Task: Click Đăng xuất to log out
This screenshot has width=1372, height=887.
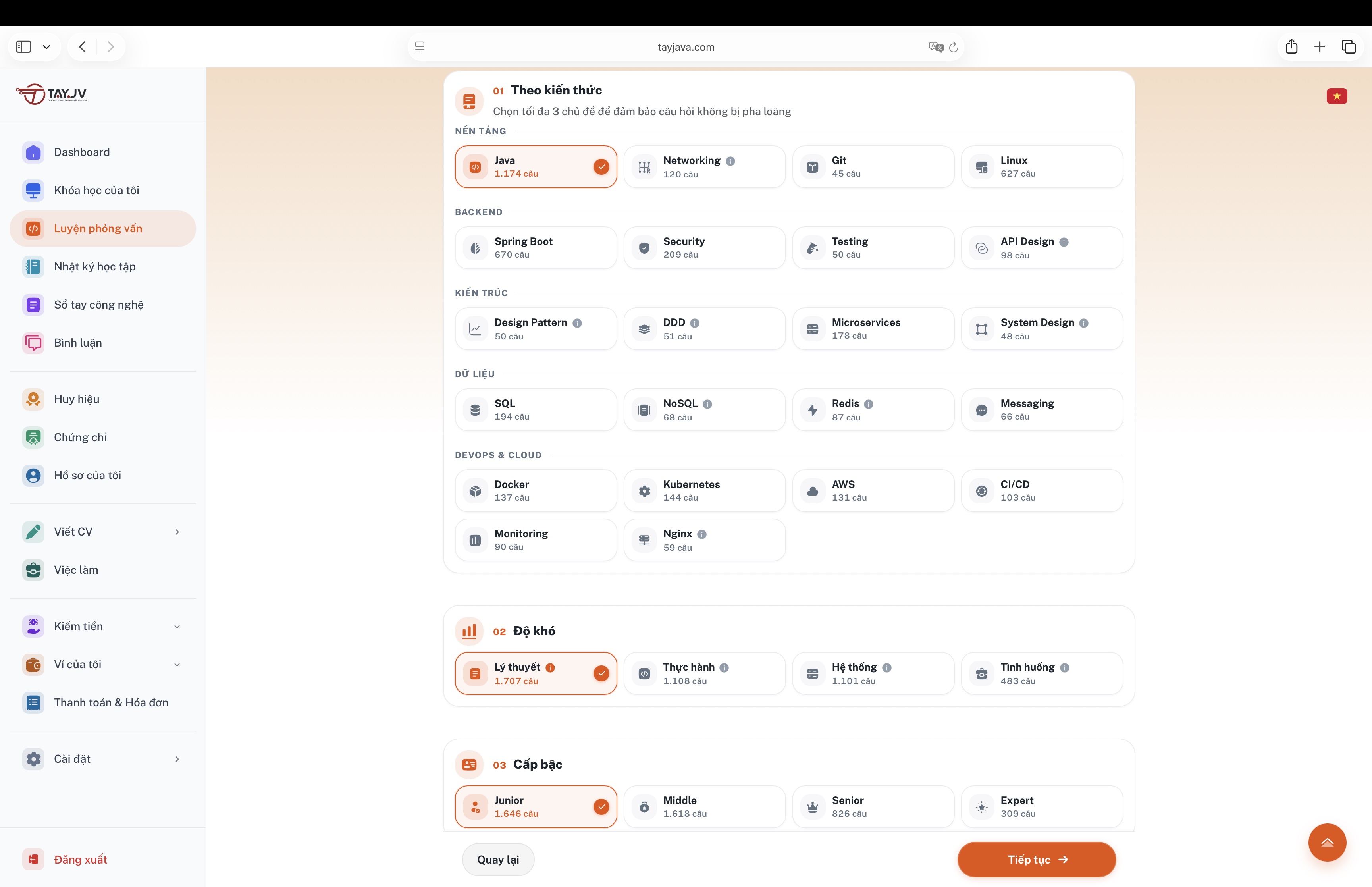Action: click(81, 859)
